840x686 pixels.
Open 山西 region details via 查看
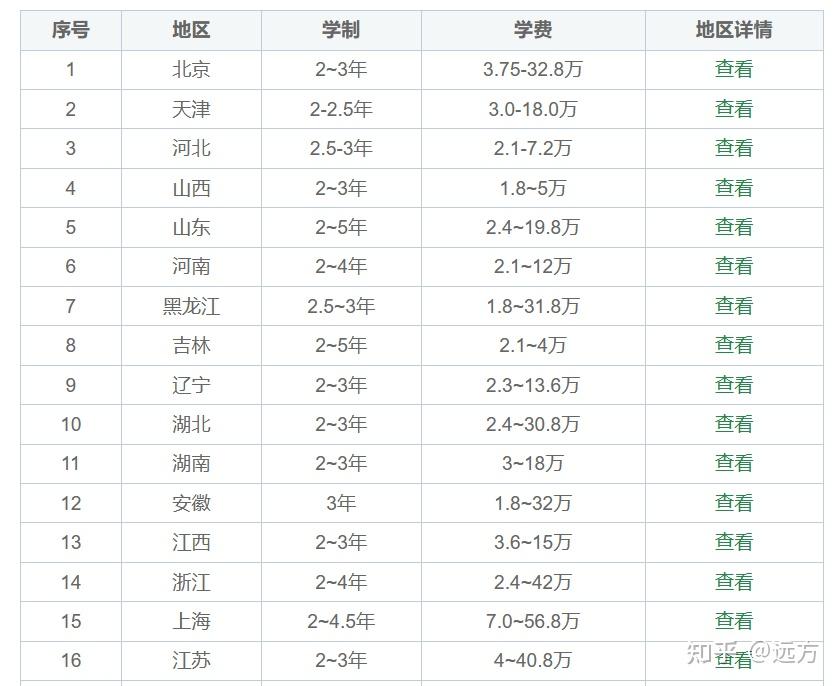click(x=733, y=188)
